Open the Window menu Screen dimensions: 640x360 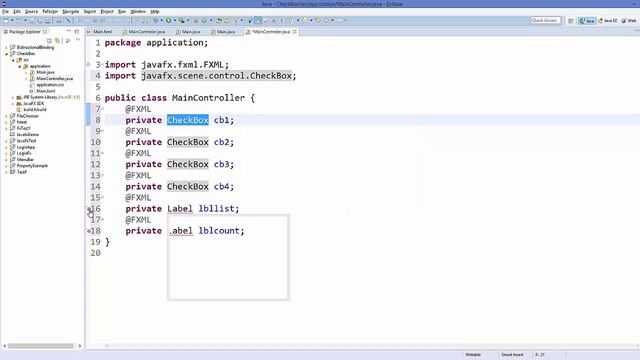[x=138, y=11]
